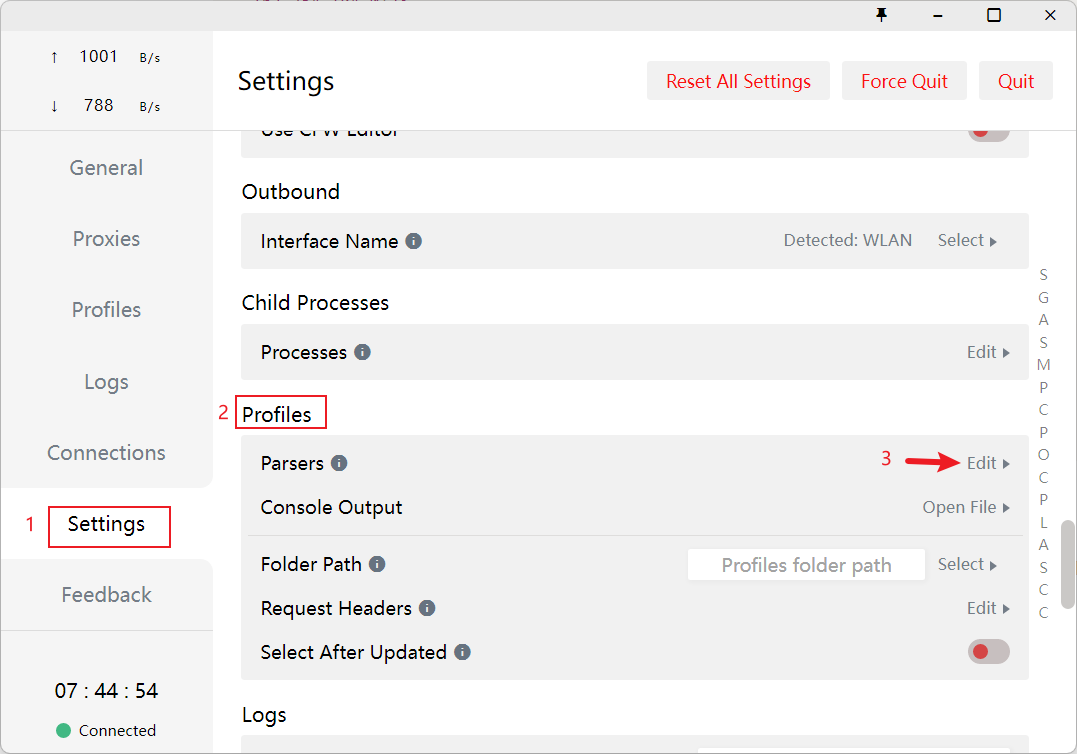Click the Reset All Settings button

coord(738,80)
